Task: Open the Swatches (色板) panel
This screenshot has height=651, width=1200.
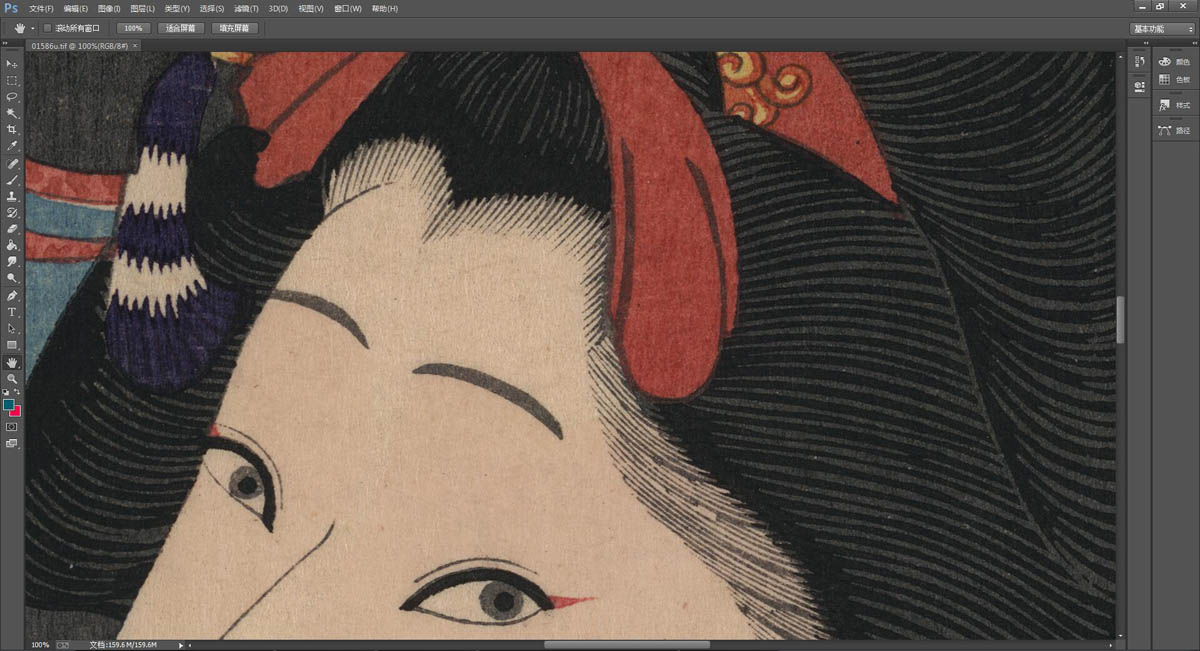Action: (x=1175, y=79)
